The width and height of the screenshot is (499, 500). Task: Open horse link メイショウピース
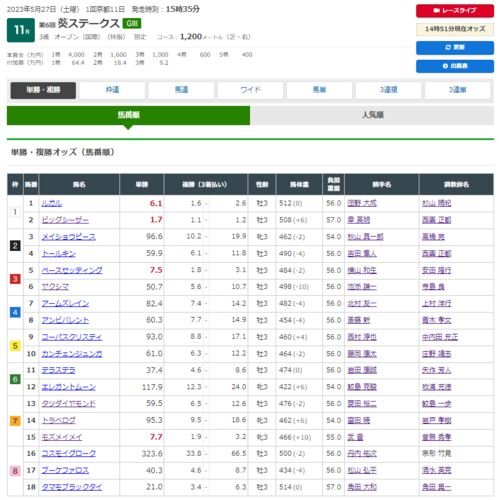(x=68, y=237)
